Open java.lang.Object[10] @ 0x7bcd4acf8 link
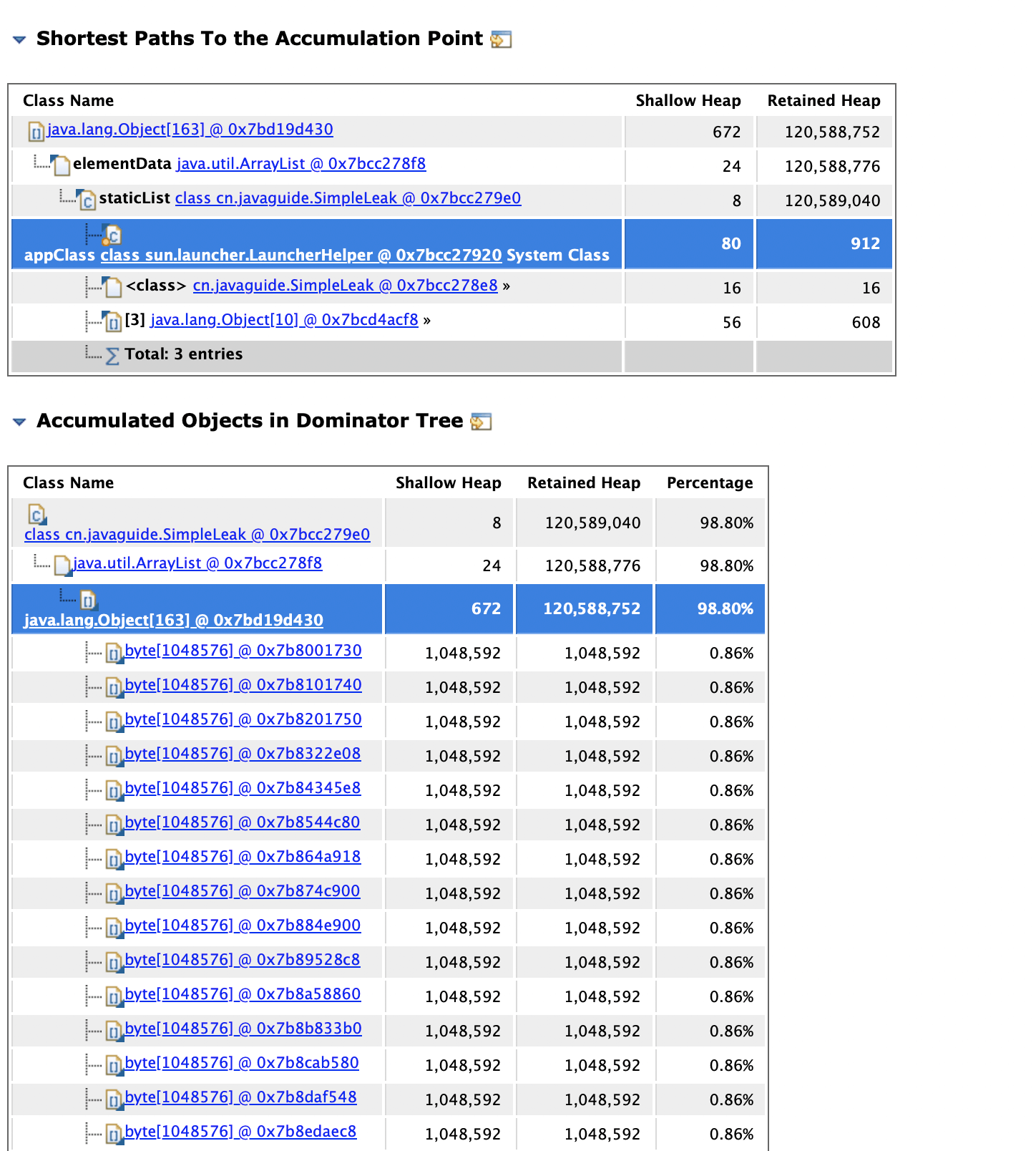The height and width of the screenshot is (1151, 1036). click(x=284, y=320)
